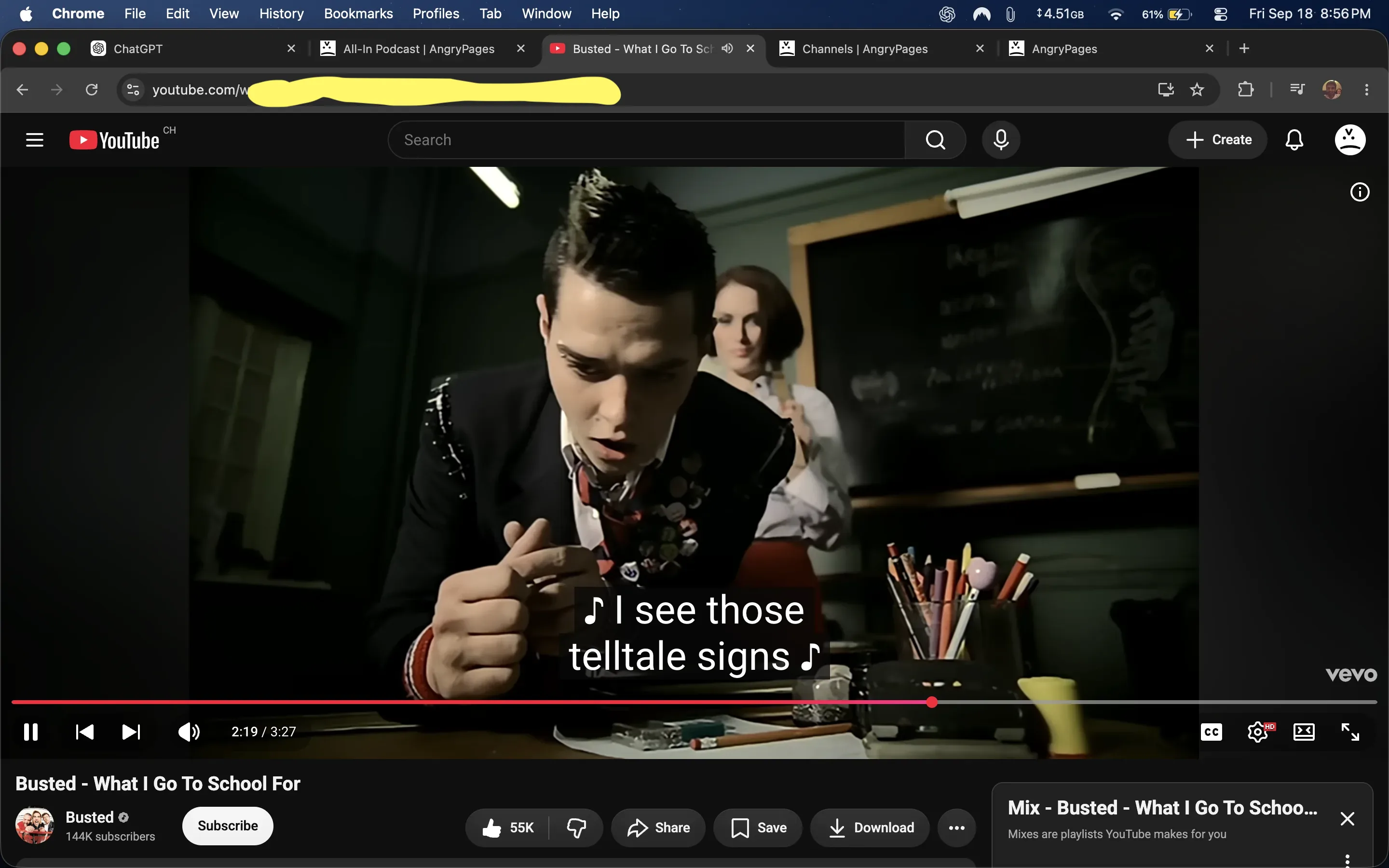This screenshot has width=1389, height=868.
Task: Bookmark this page with star
Action: click(x=1197, y=90)
